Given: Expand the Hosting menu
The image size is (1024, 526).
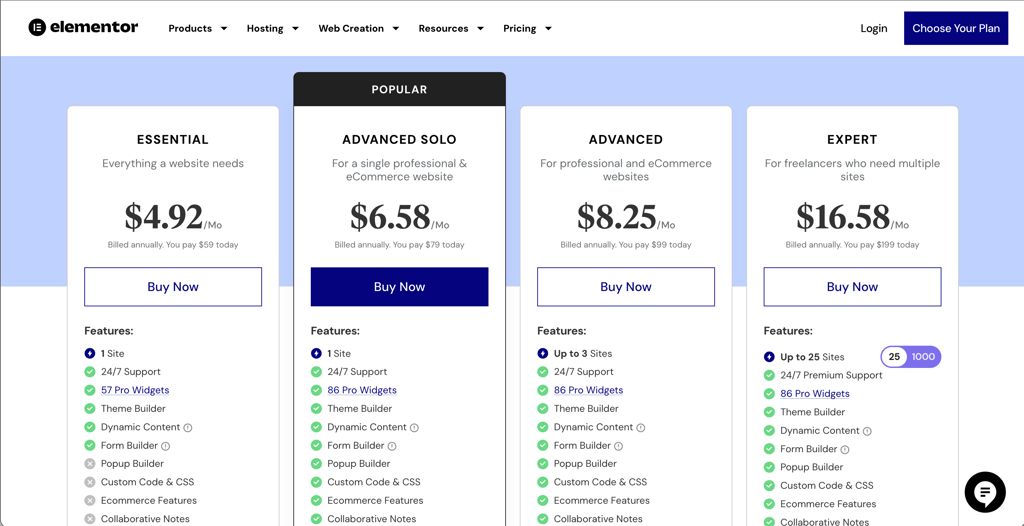Looking at the screenshot, I should pos(272,28).
